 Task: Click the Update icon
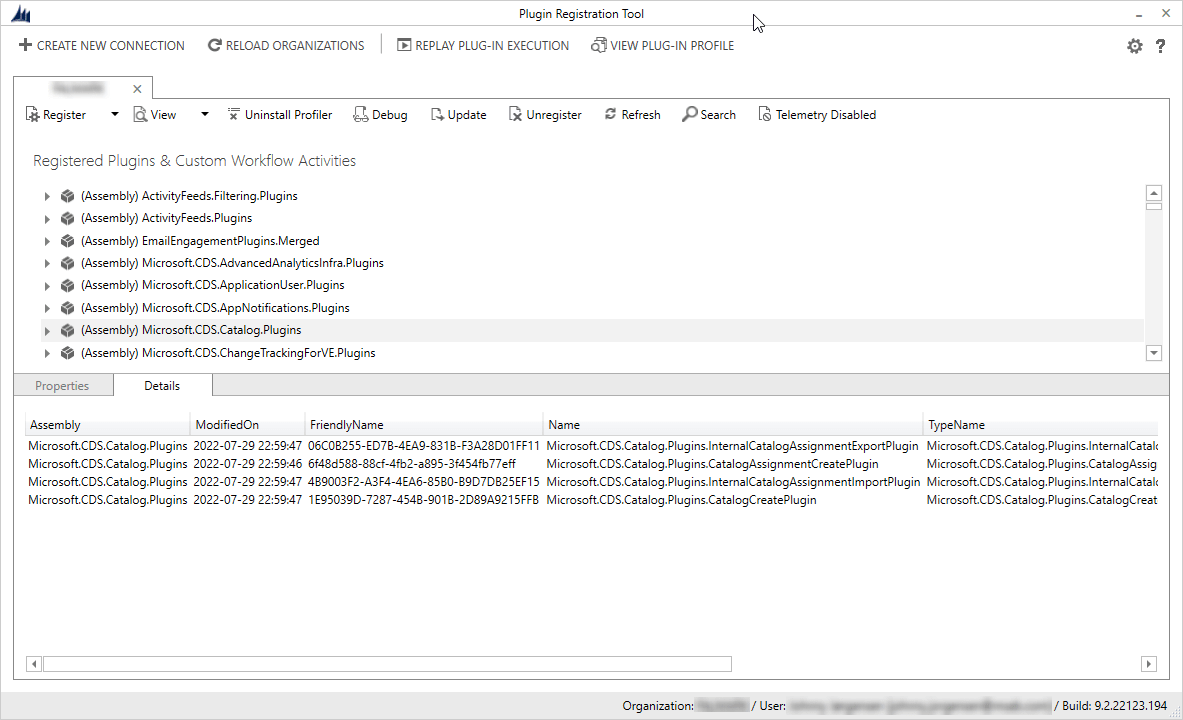[438, 114]
